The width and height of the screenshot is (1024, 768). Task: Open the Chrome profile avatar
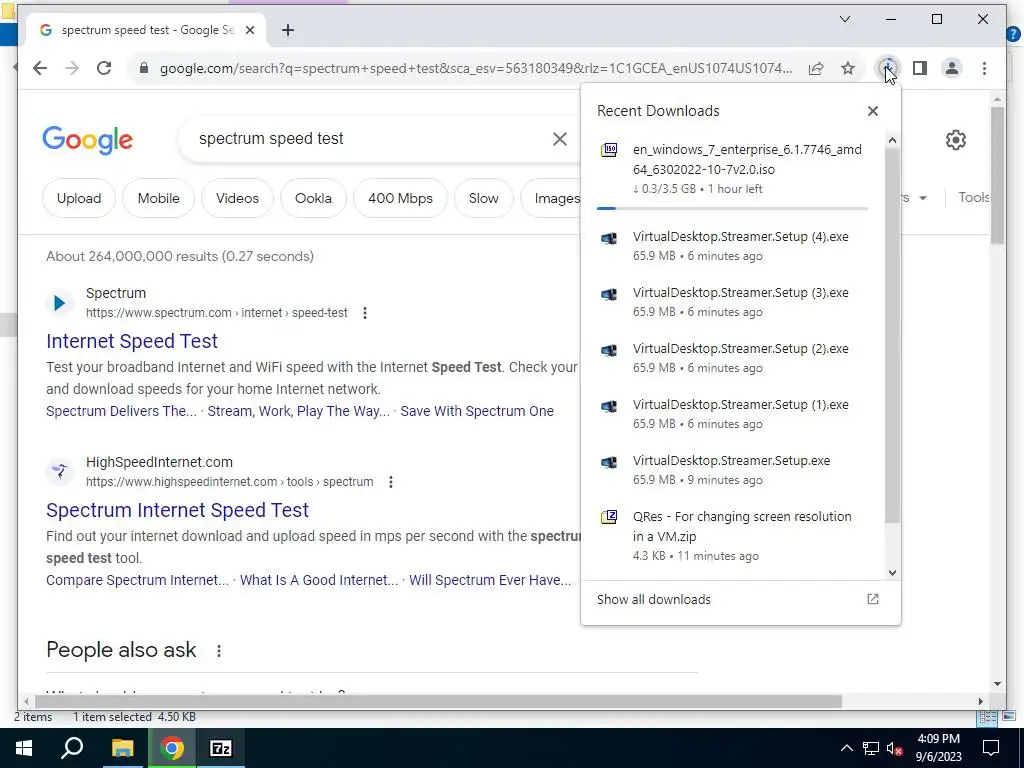[952, 68]
